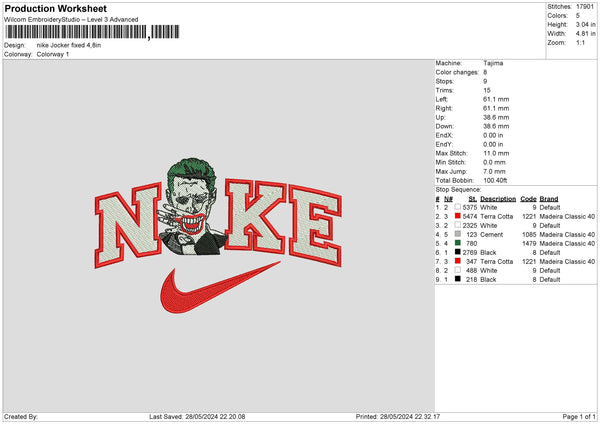This screenshot has height=424, width=600.
Task: Select the stitches count 17901
Action: pyautogui.click(x=585, y=7)
